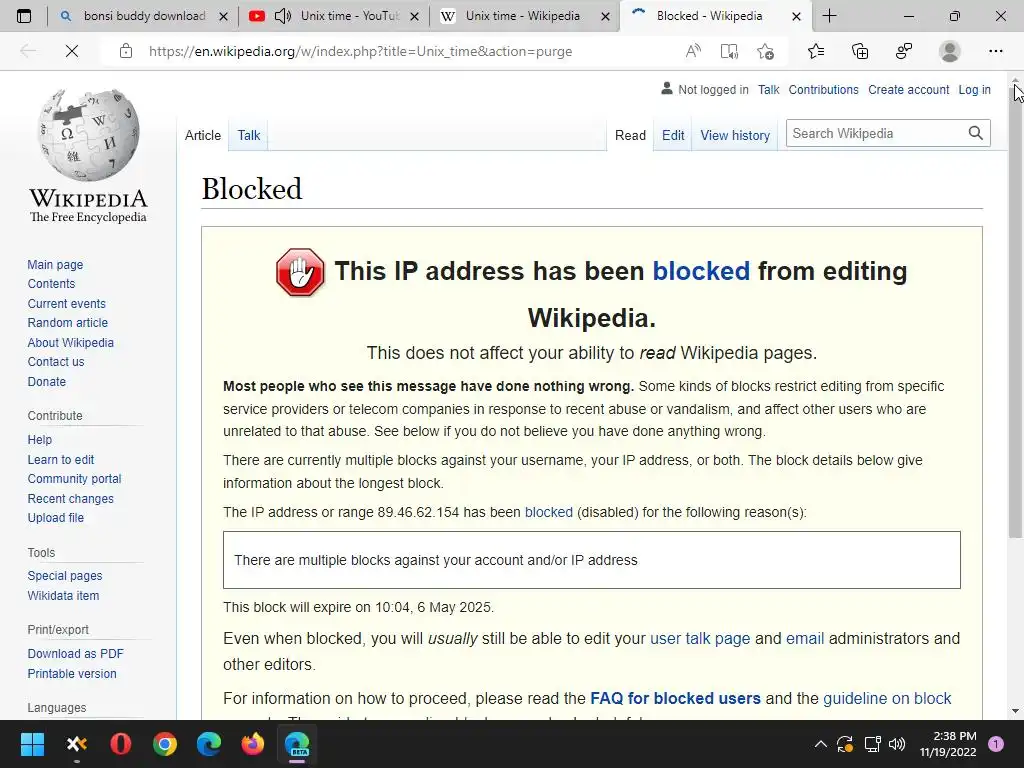Open Settings and more menu

click(x=995, y=51)
